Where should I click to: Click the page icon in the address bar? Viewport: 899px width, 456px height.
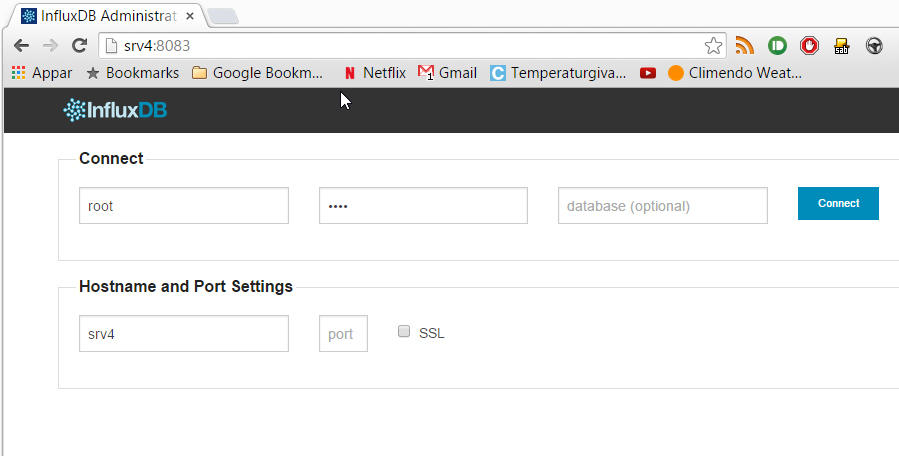click(x=112, y=45)
